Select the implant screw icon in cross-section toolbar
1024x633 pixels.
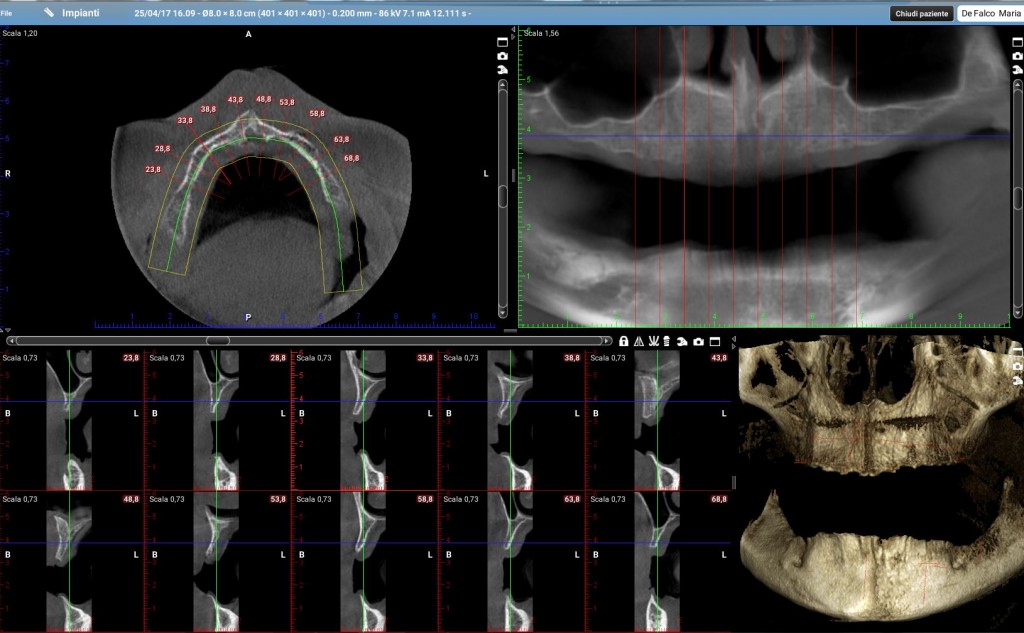tap(666, 341)
